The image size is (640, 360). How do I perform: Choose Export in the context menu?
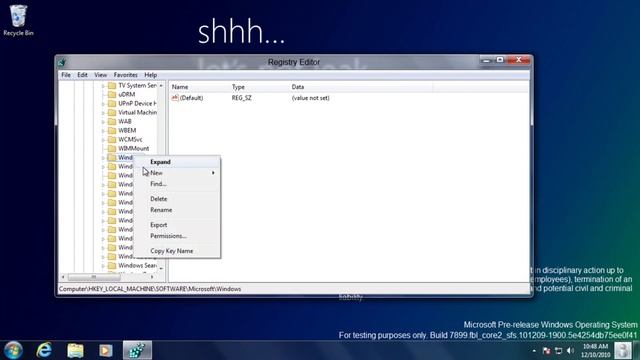coord(177,225)
